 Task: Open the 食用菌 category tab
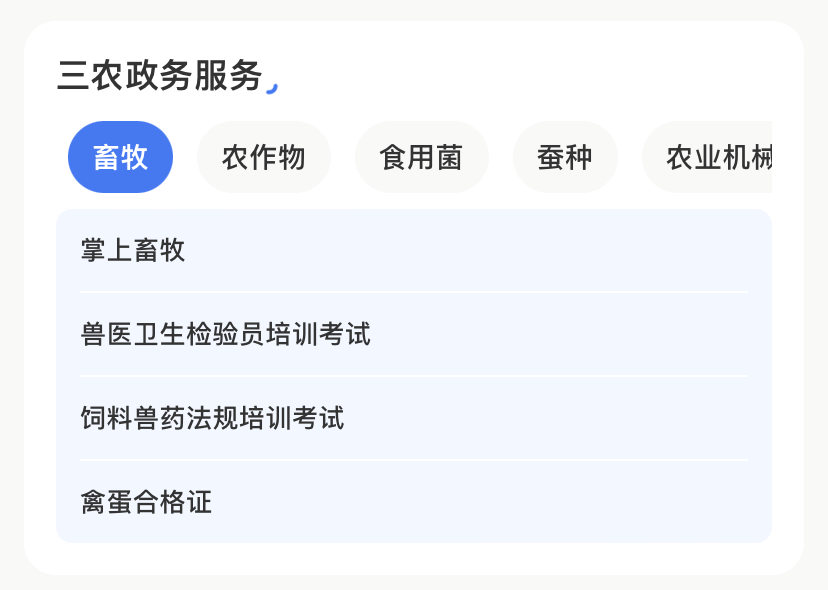[x=421, y=157]
